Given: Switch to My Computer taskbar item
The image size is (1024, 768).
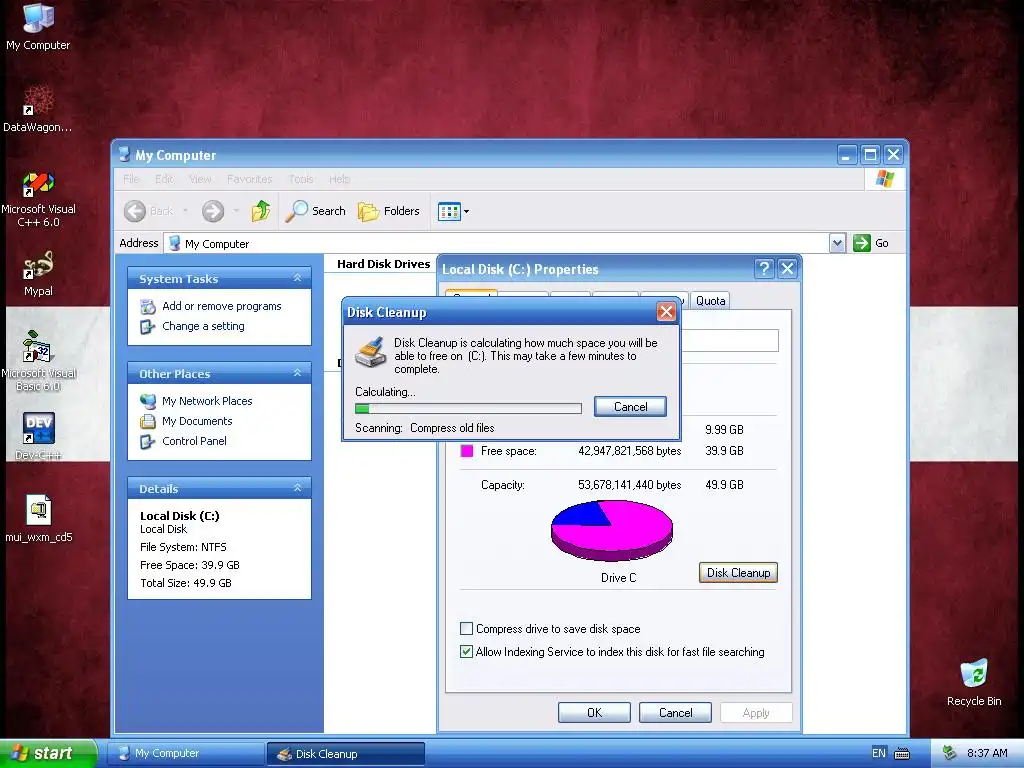Looking at the screenshot, I should point(187,753).
